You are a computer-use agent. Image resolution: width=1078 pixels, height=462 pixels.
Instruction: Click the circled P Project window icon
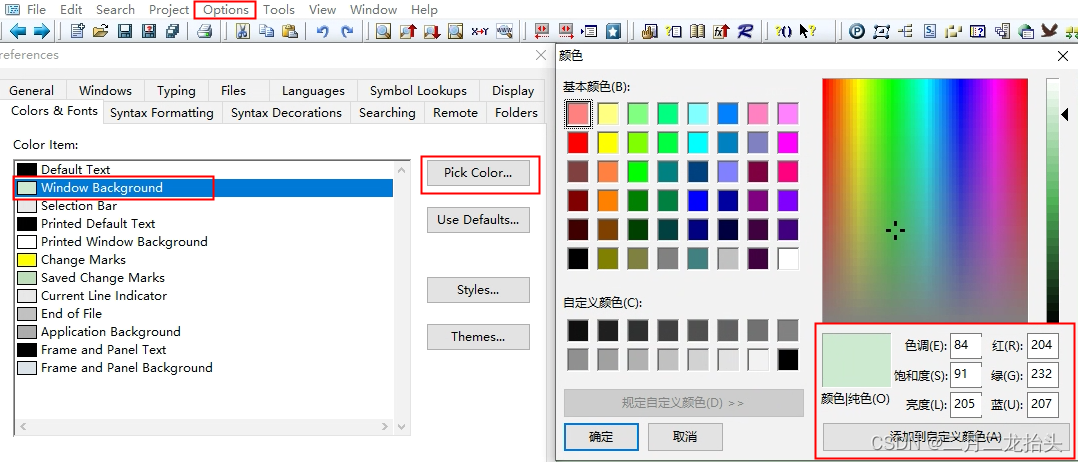857,31
